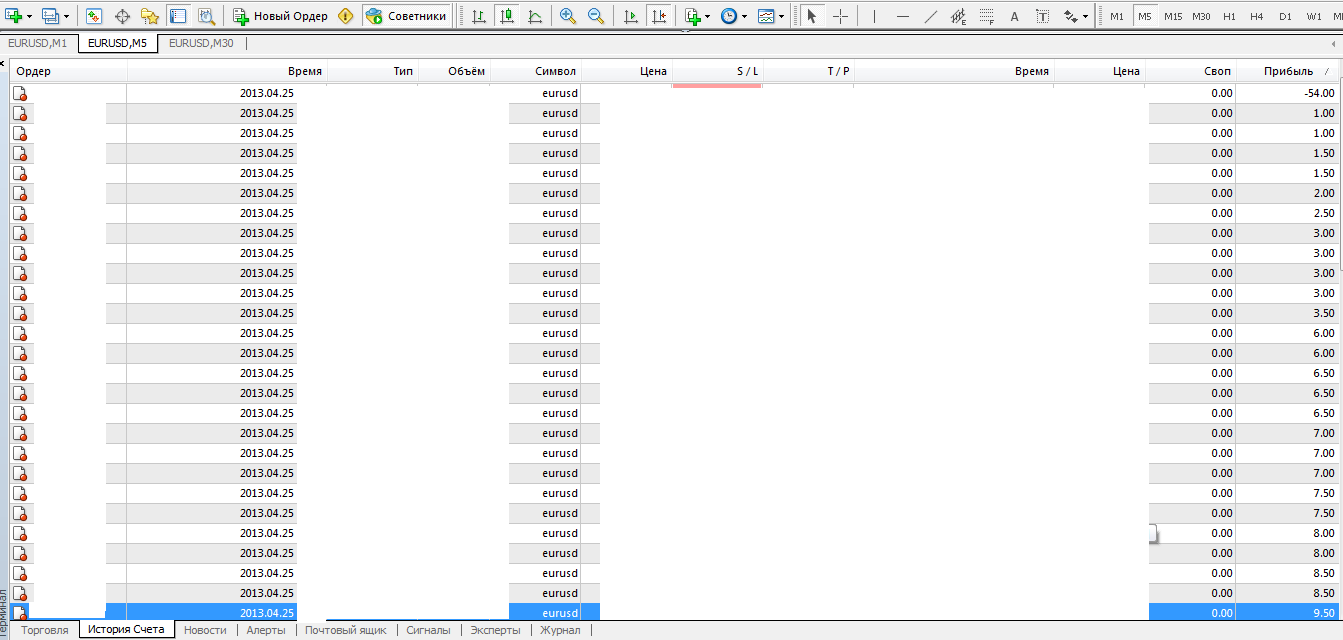Viewport: 1343px width, 640px height.
Task: Expand the Periods dropdown arrow
Action: coord(744,17)
